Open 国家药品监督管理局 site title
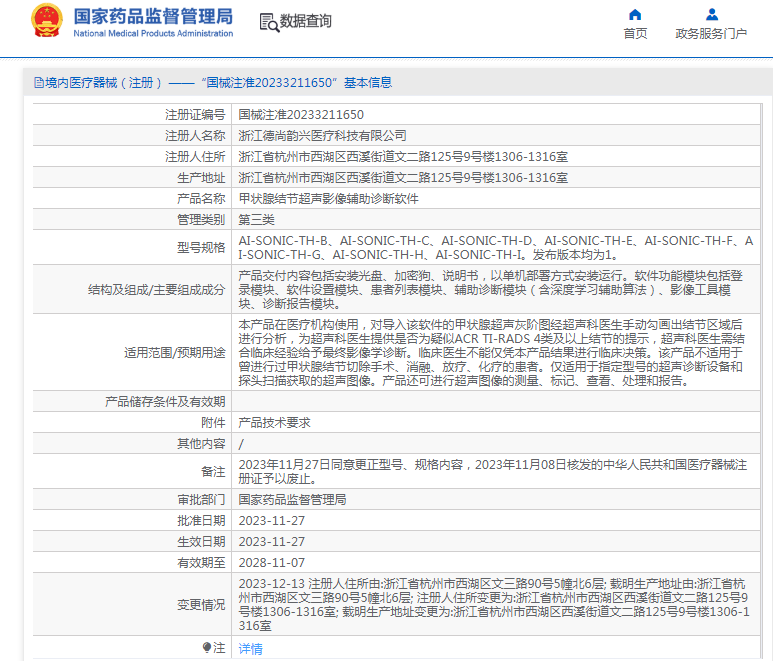 click(x=153, y=16)
